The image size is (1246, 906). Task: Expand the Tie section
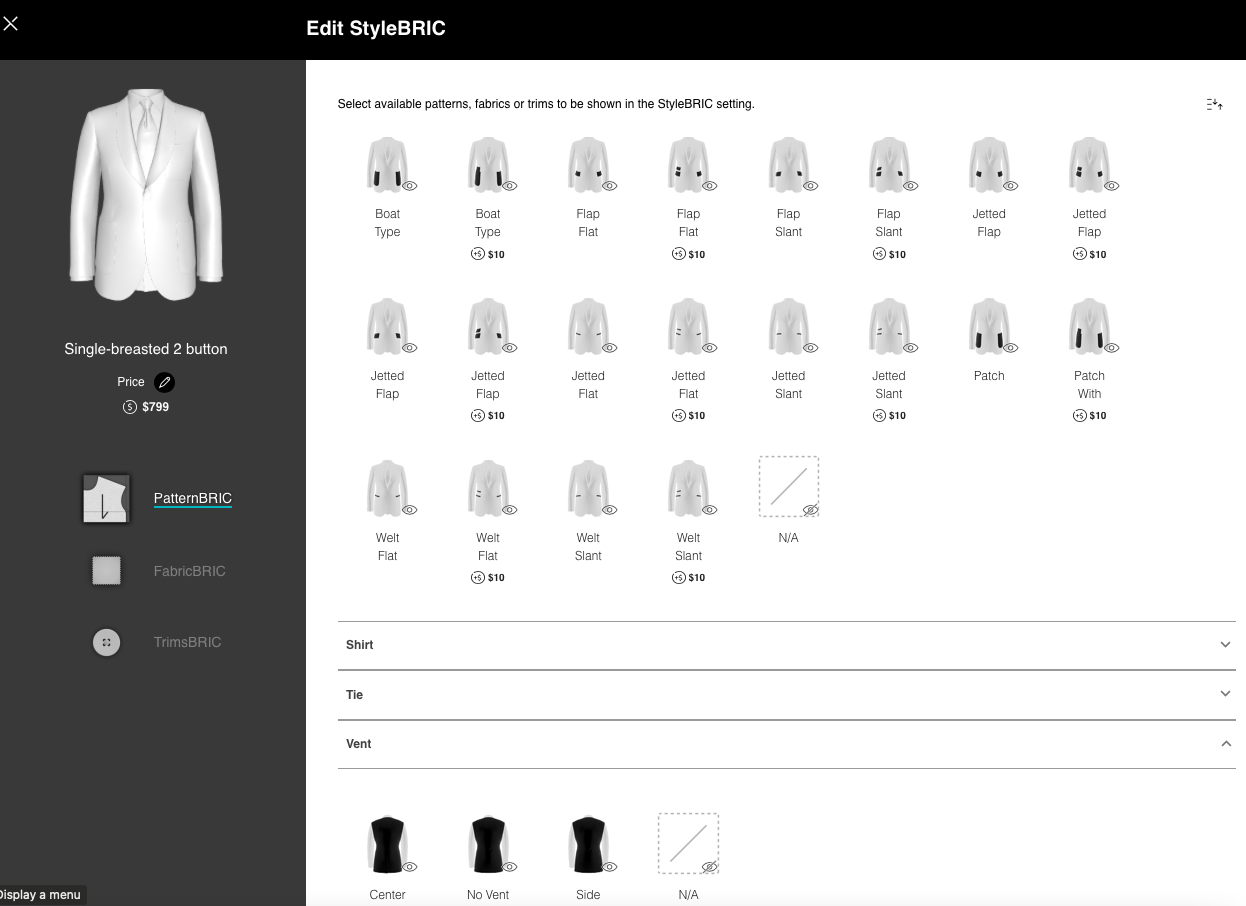point(1225,694)
